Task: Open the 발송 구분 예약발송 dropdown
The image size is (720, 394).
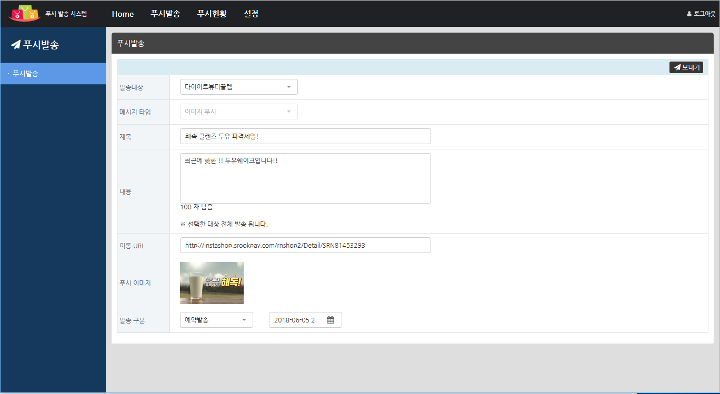Action: (216, 320)
